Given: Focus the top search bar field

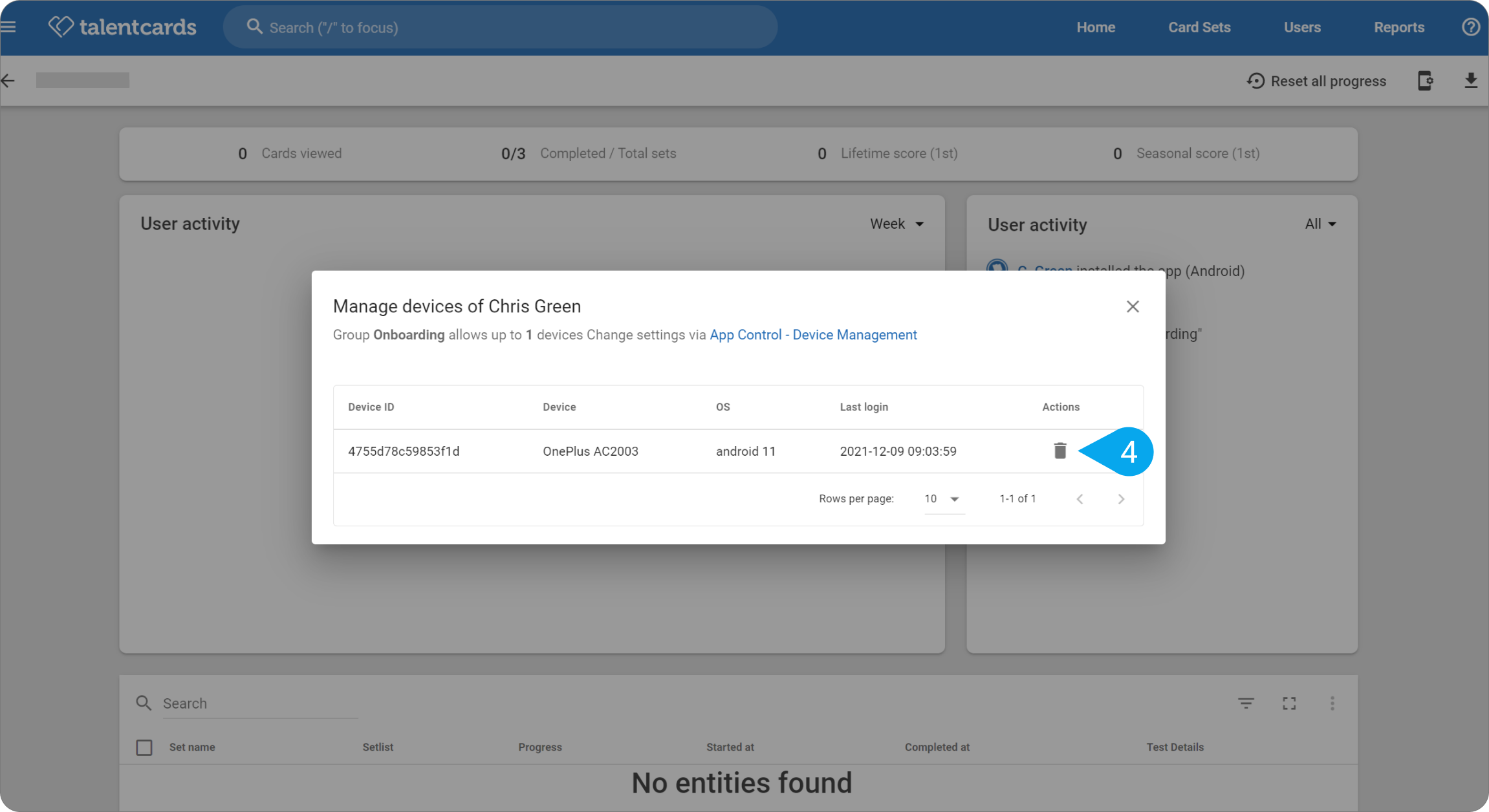Looking at the screenshot, I should 500,27.
